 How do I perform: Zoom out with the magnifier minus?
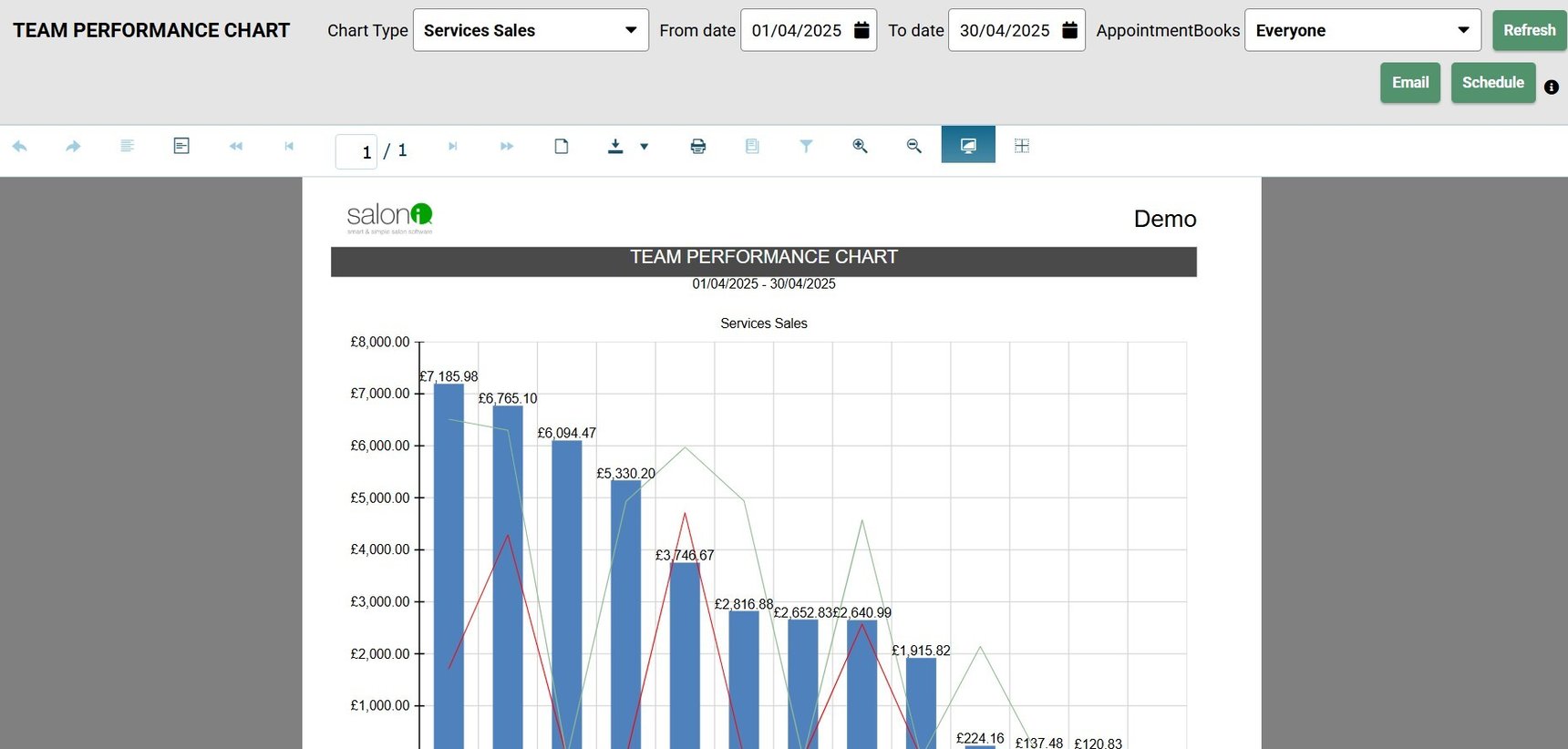pos(914,146)
